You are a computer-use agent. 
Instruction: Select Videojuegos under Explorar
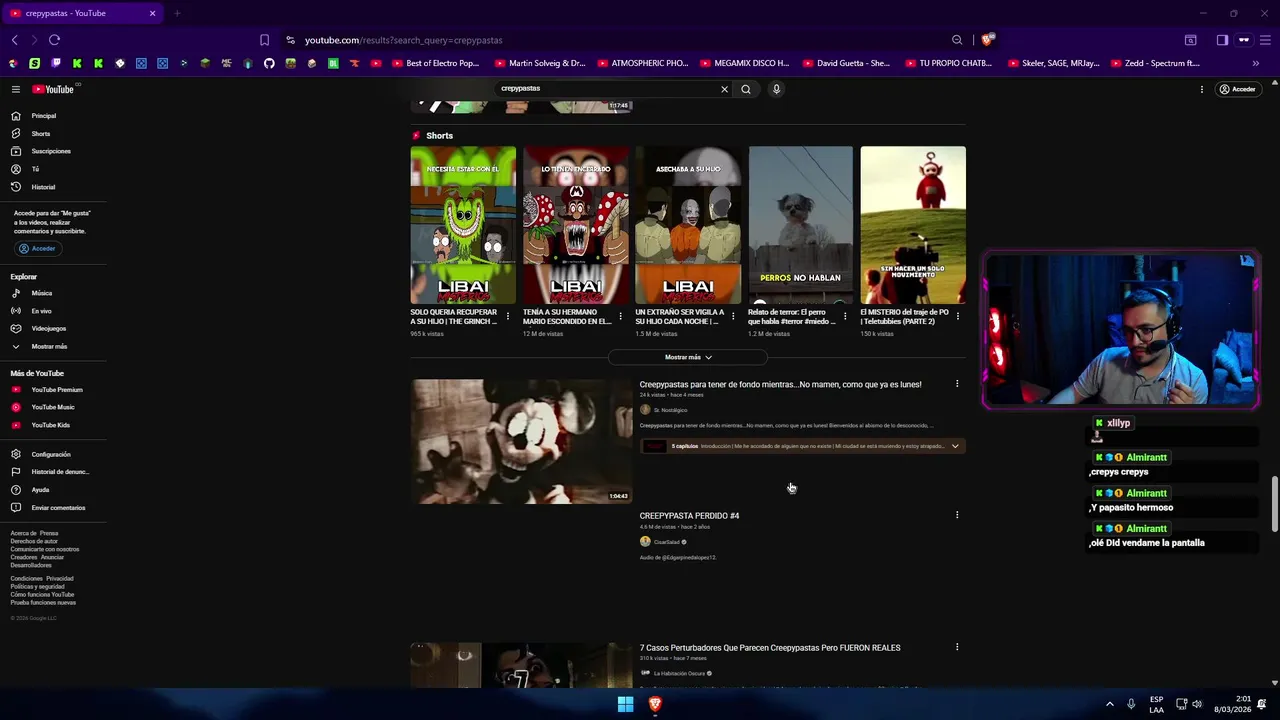click(48, 328)
